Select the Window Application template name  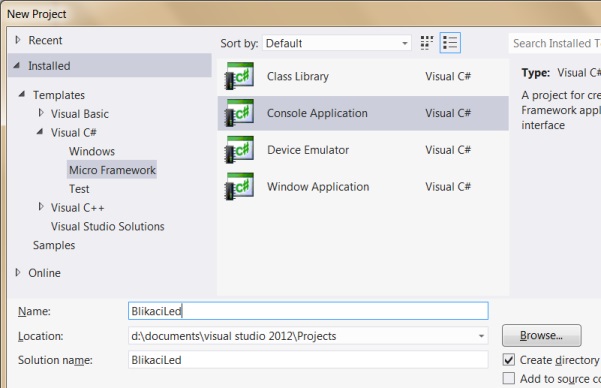click(318, 187)
